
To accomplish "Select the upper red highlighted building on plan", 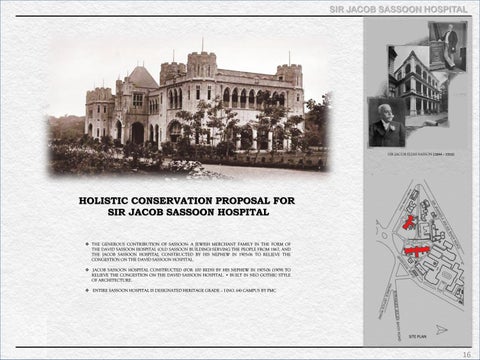I will tap(408, 222).
